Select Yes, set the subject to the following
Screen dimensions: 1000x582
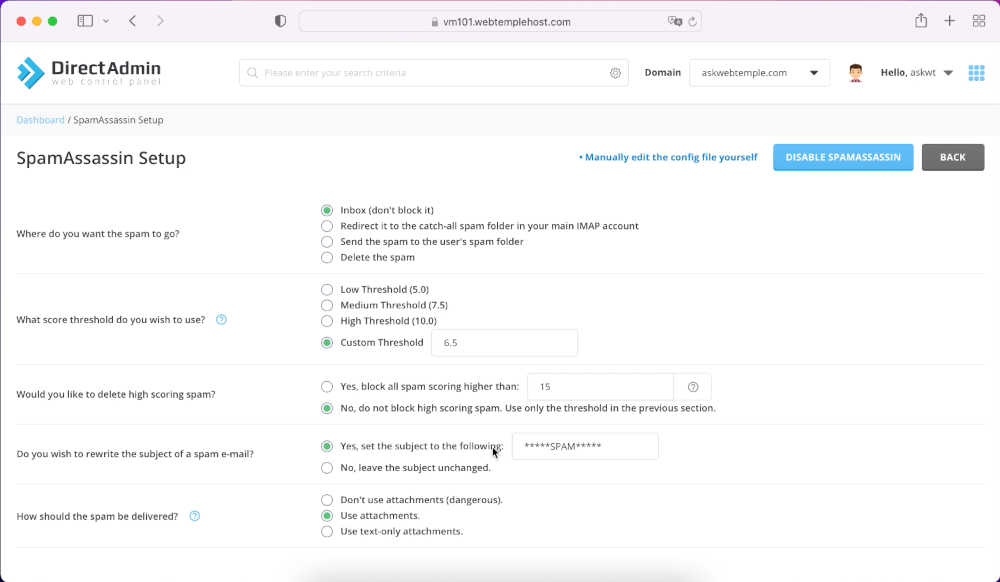click(327, 446)
